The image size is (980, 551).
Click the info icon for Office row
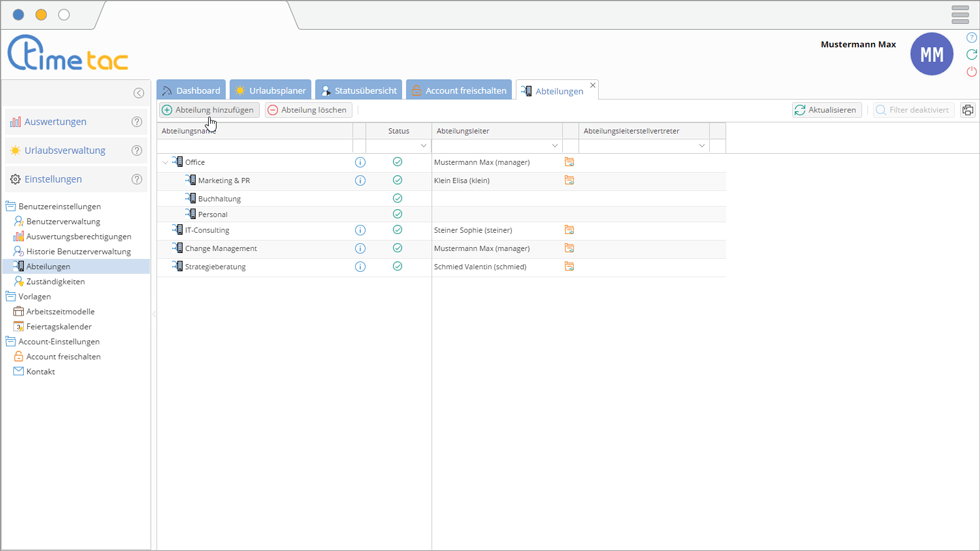click(360, 162)
